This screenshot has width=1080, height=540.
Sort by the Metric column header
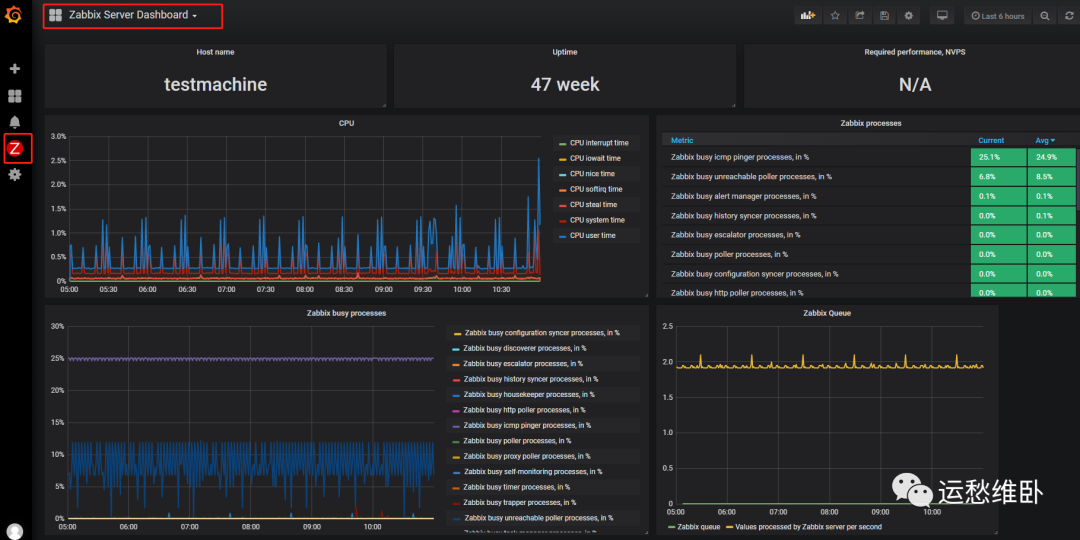(682, 141)
